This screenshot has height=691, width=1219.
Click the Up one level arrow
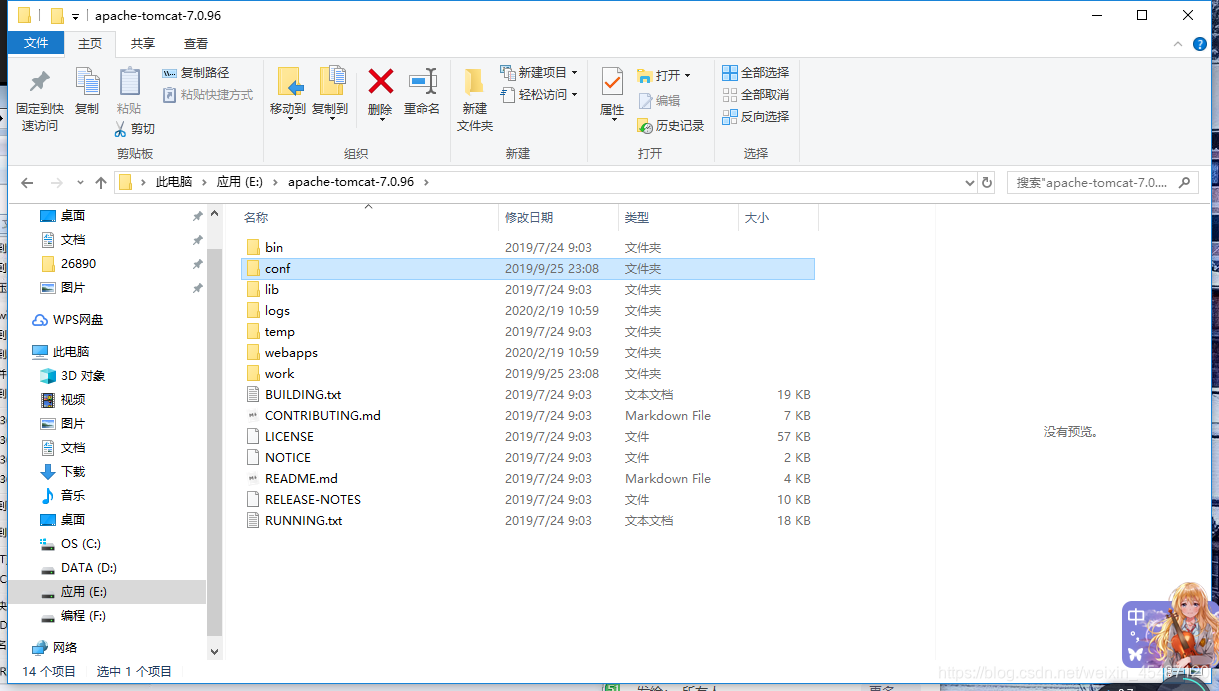pos(101,183)
